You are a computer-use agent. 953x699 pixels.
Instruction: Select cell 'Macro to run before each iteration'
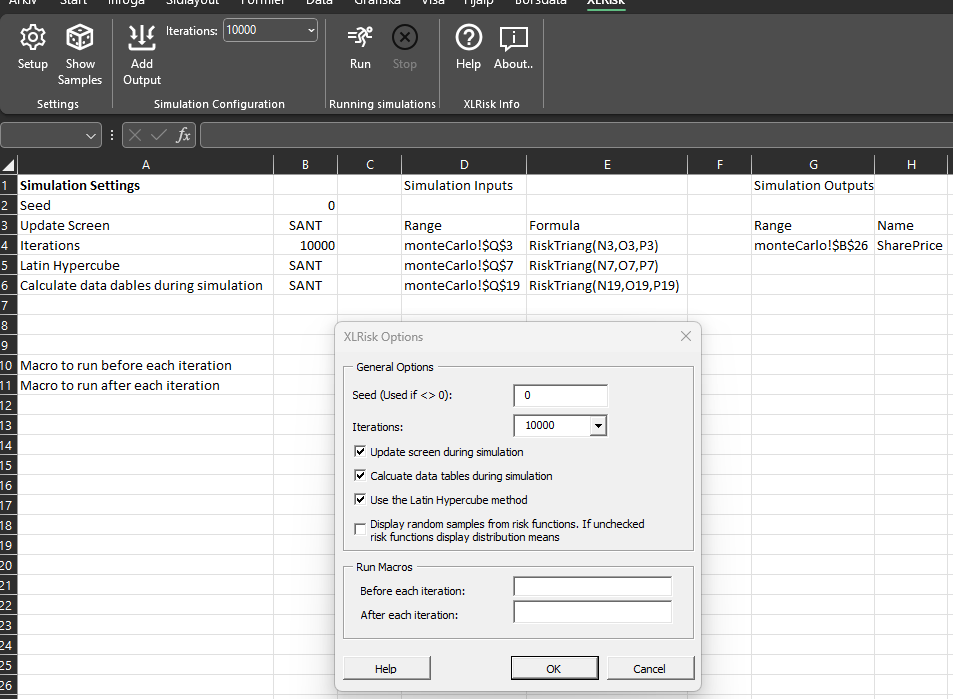pos(146,365)
